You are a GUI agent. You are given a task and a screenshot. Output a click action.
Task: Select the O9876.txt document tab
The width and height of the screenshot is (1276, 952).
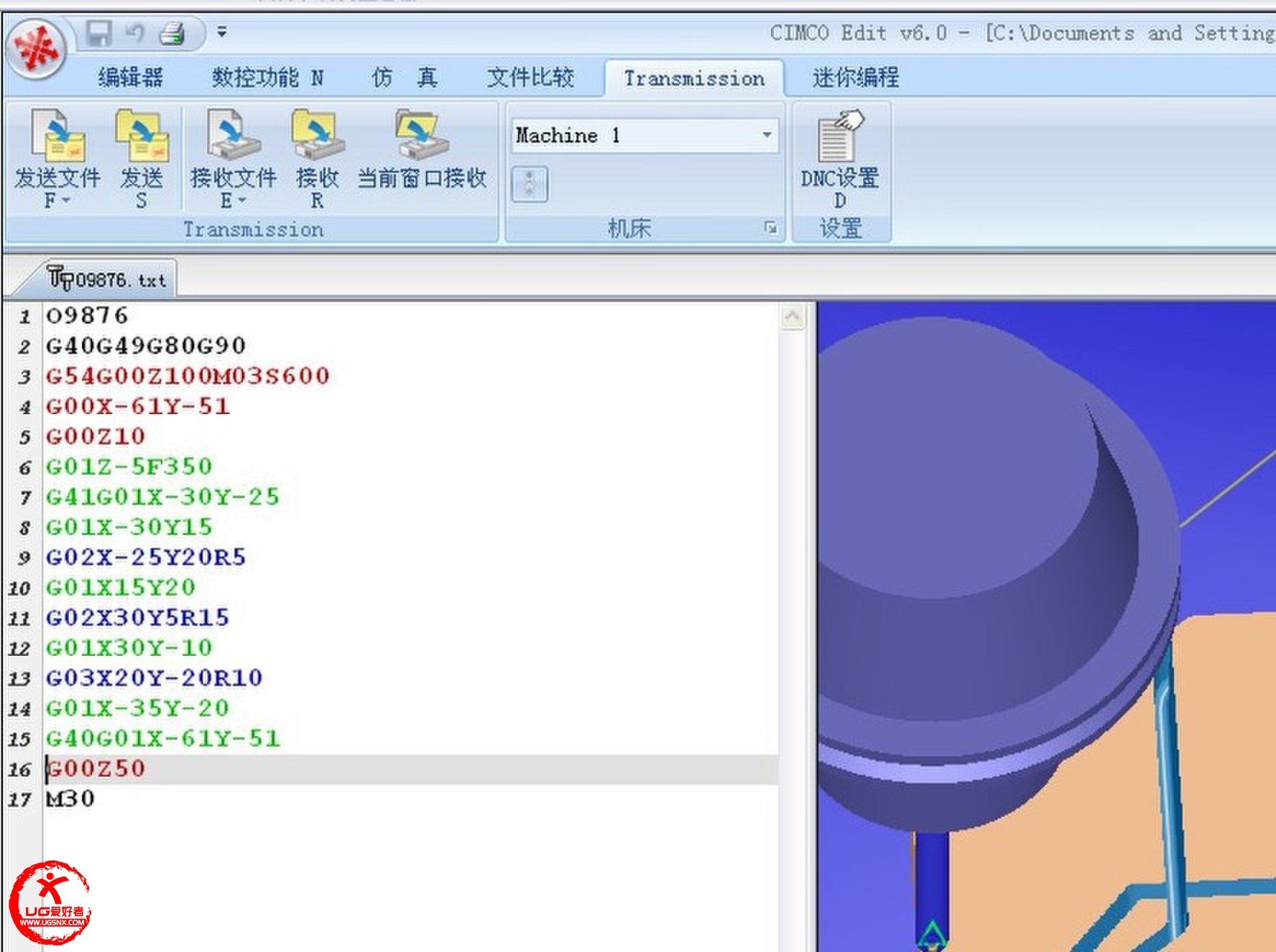[x=107, y=279]
